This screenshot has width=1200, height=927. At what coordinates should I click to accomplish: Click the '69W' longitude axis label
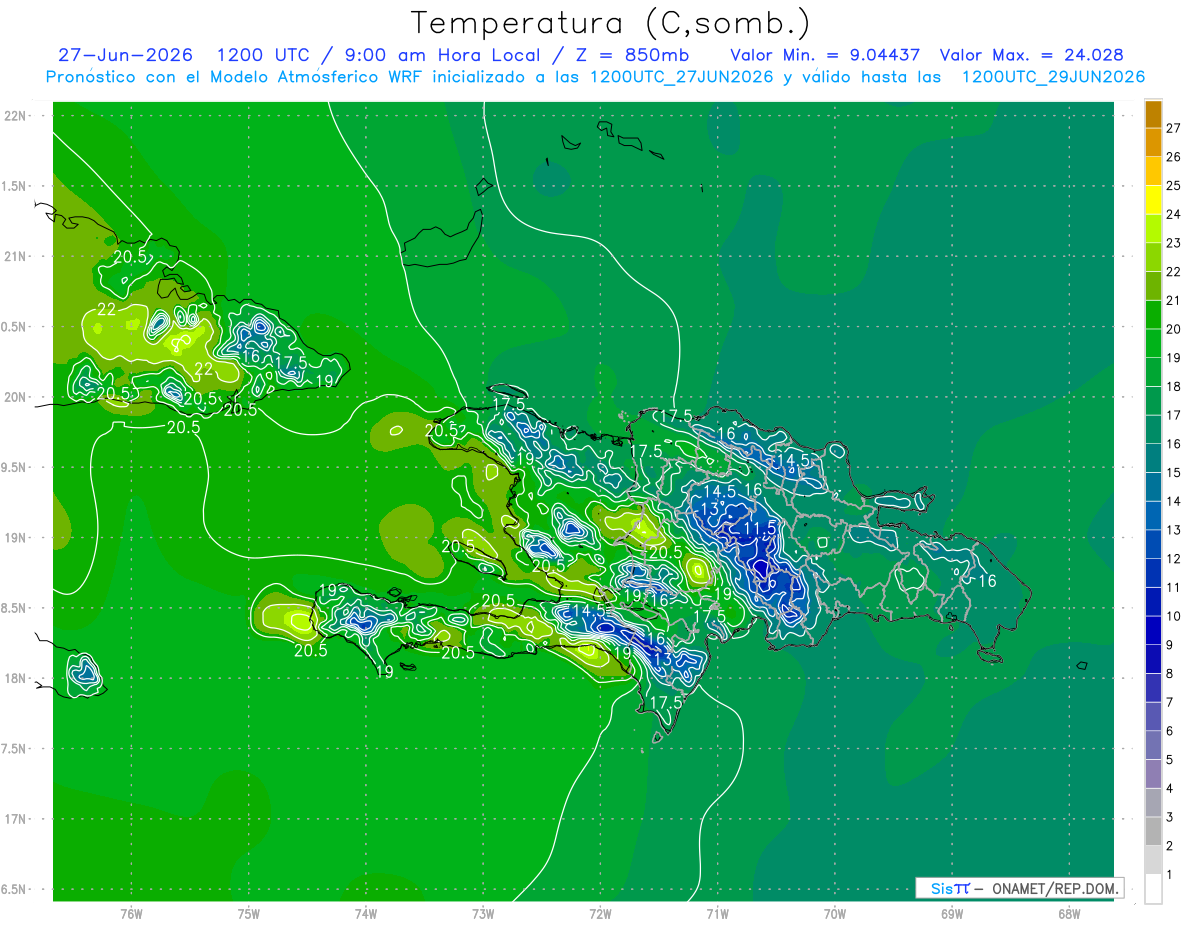tap(951, 914)
